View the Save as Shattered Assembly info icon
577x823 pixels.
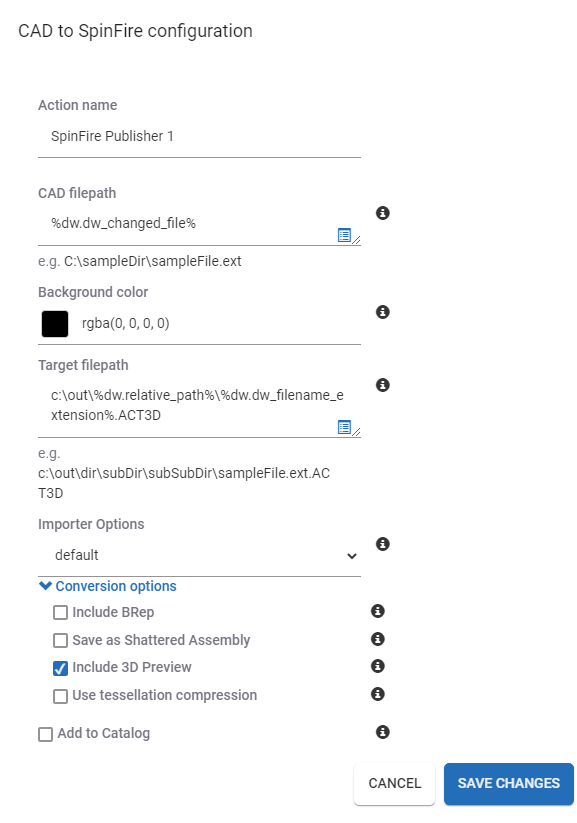378,639
